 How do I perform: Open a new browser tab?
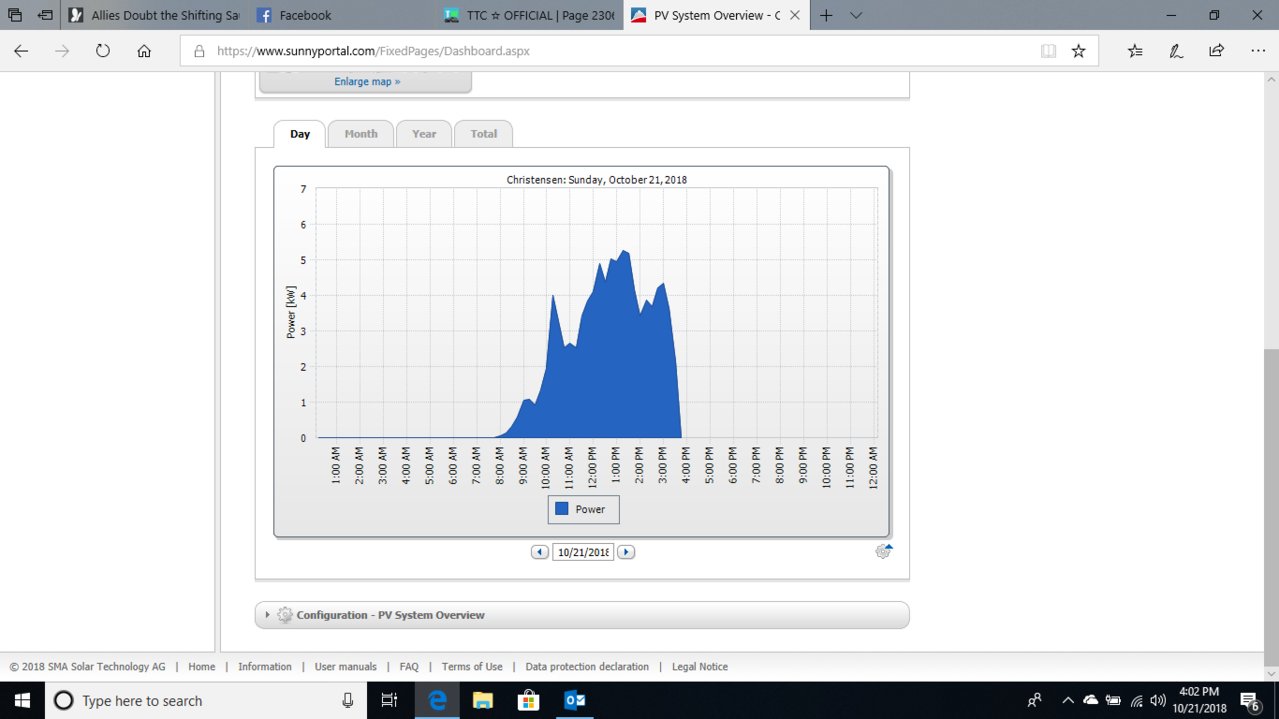[x=826, y=15]
